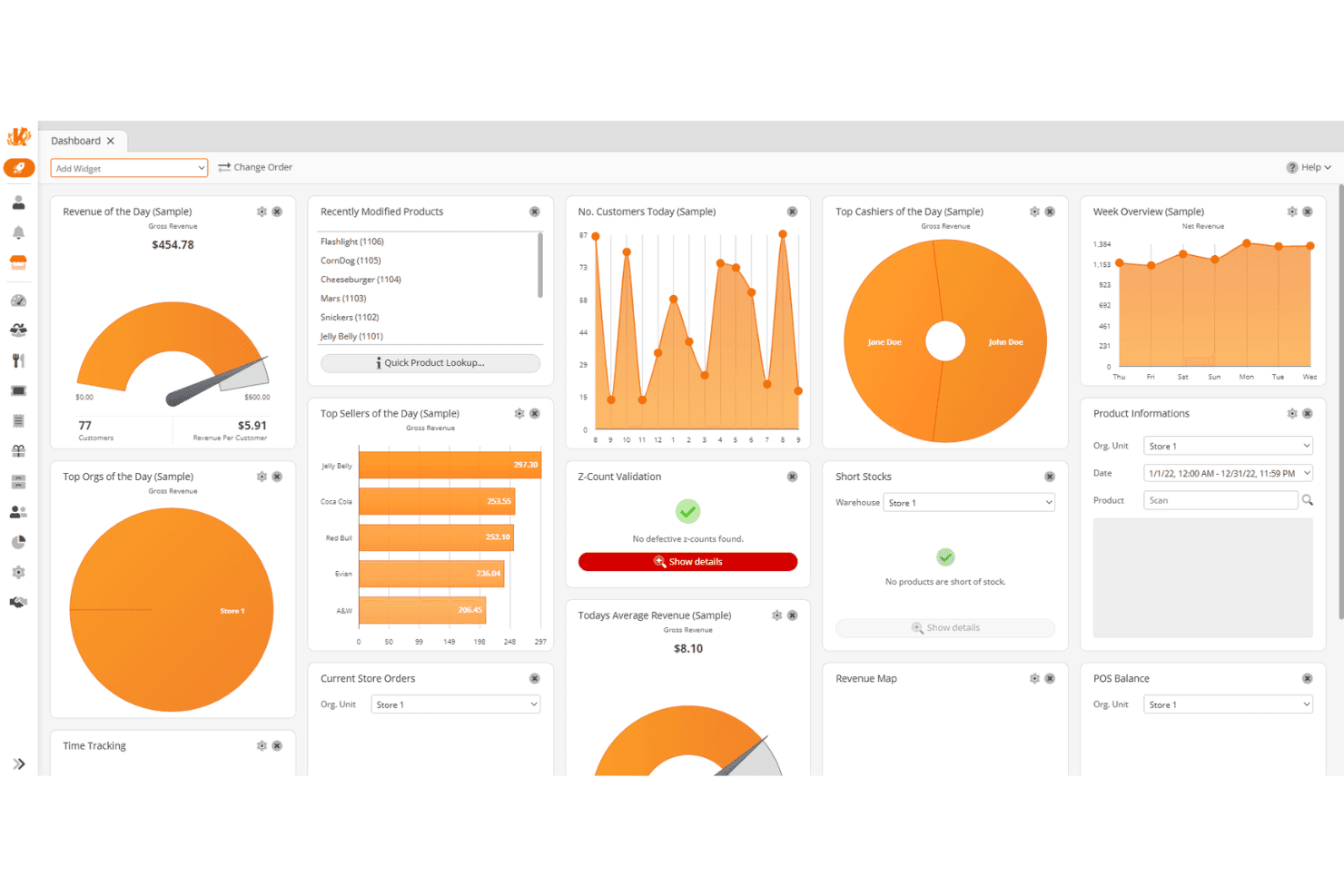Click the Change Order button
The height and width of the screenshot is (896, 1344).
(x=255, y=167)
